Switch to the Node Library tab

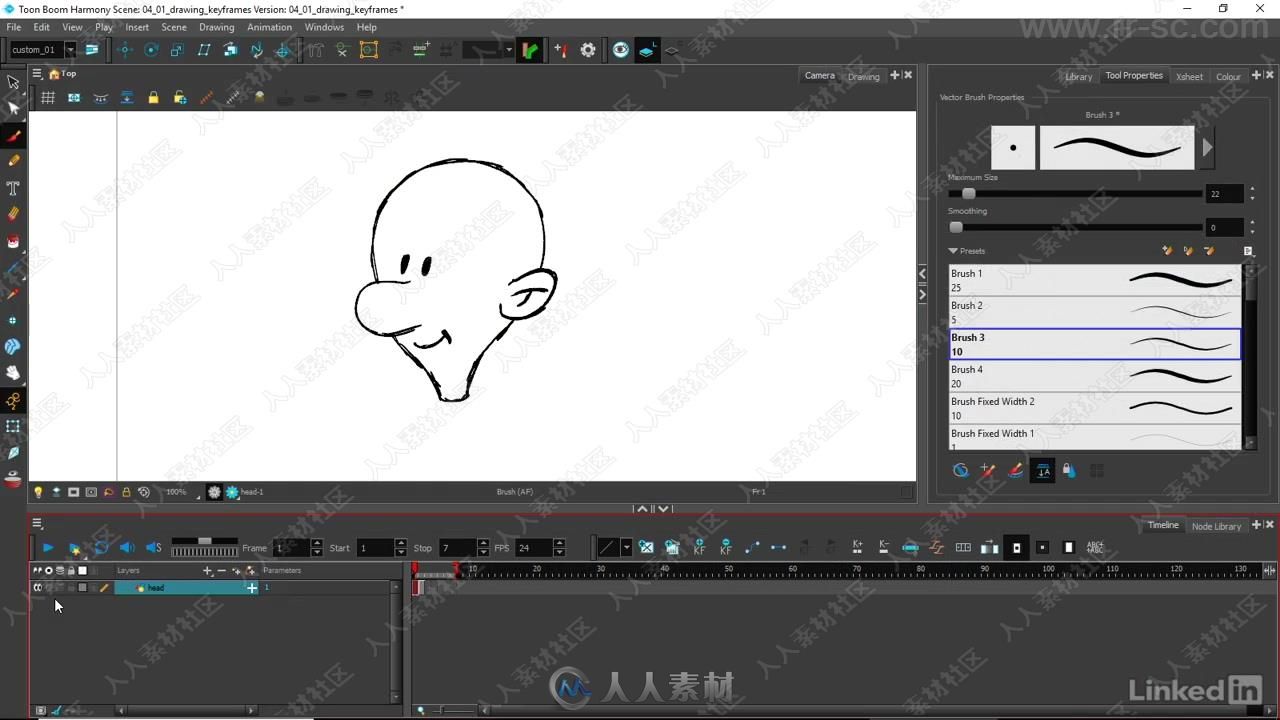(1216, 526)
